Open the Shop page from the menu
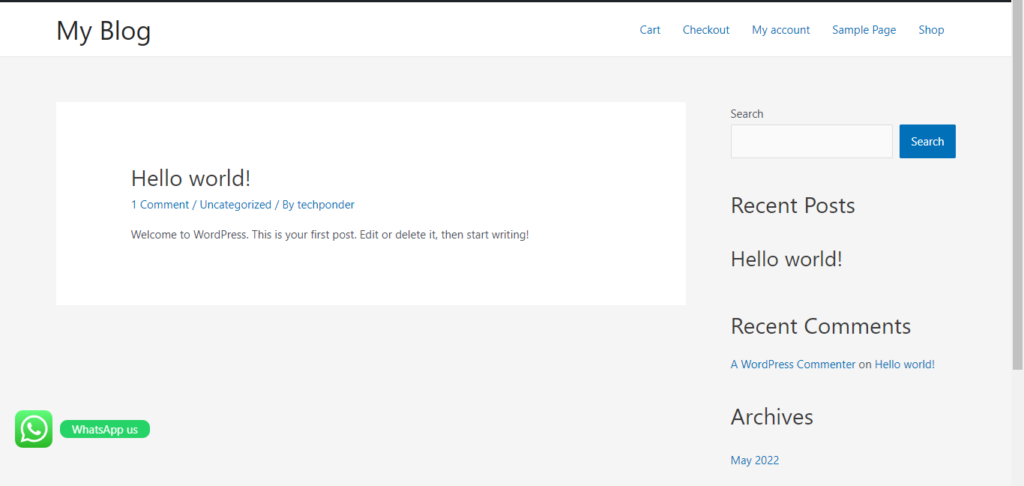Screen dimensions: 1024x486 [x=931, y=30]
